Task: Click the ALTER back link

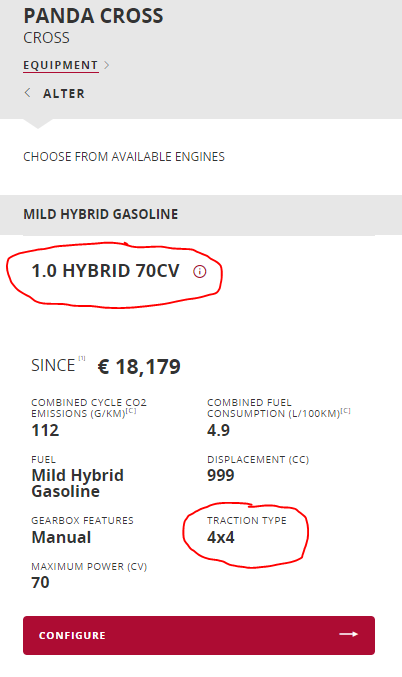Action: click(63, 93)
